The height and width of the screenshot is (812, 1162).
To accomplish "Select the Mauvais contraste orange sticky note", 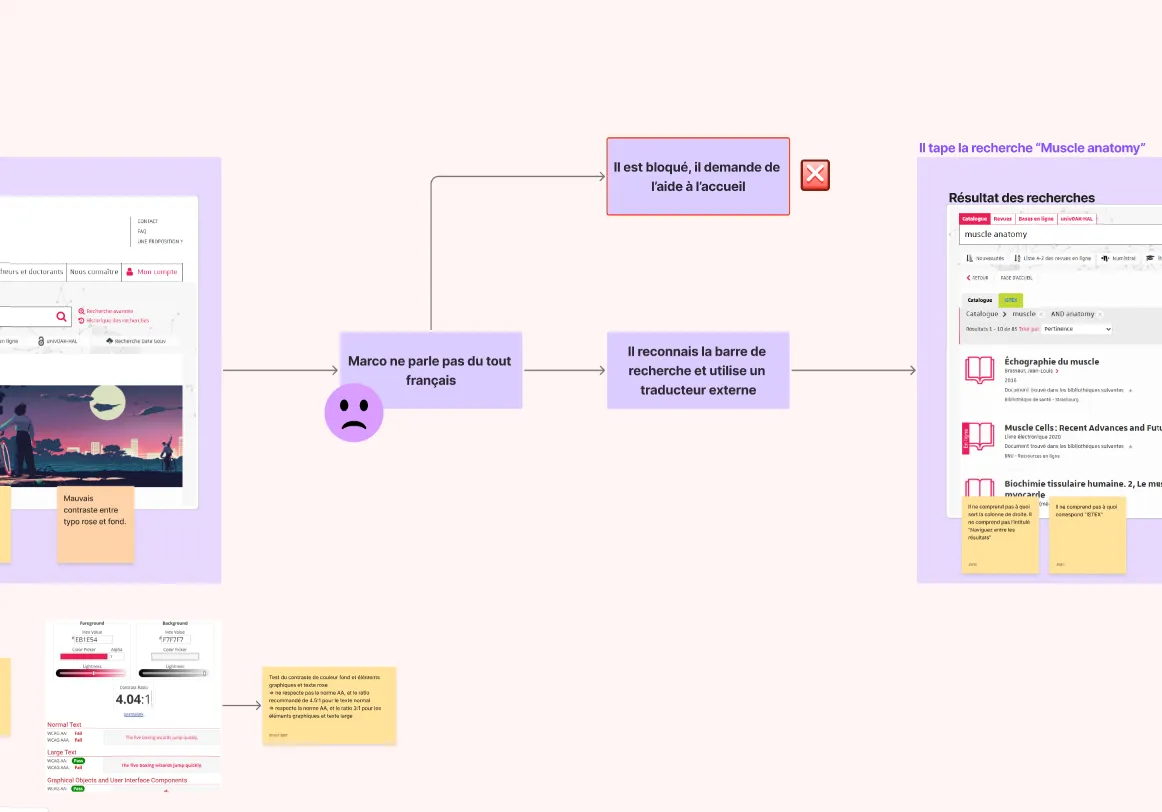I will 96,525.
